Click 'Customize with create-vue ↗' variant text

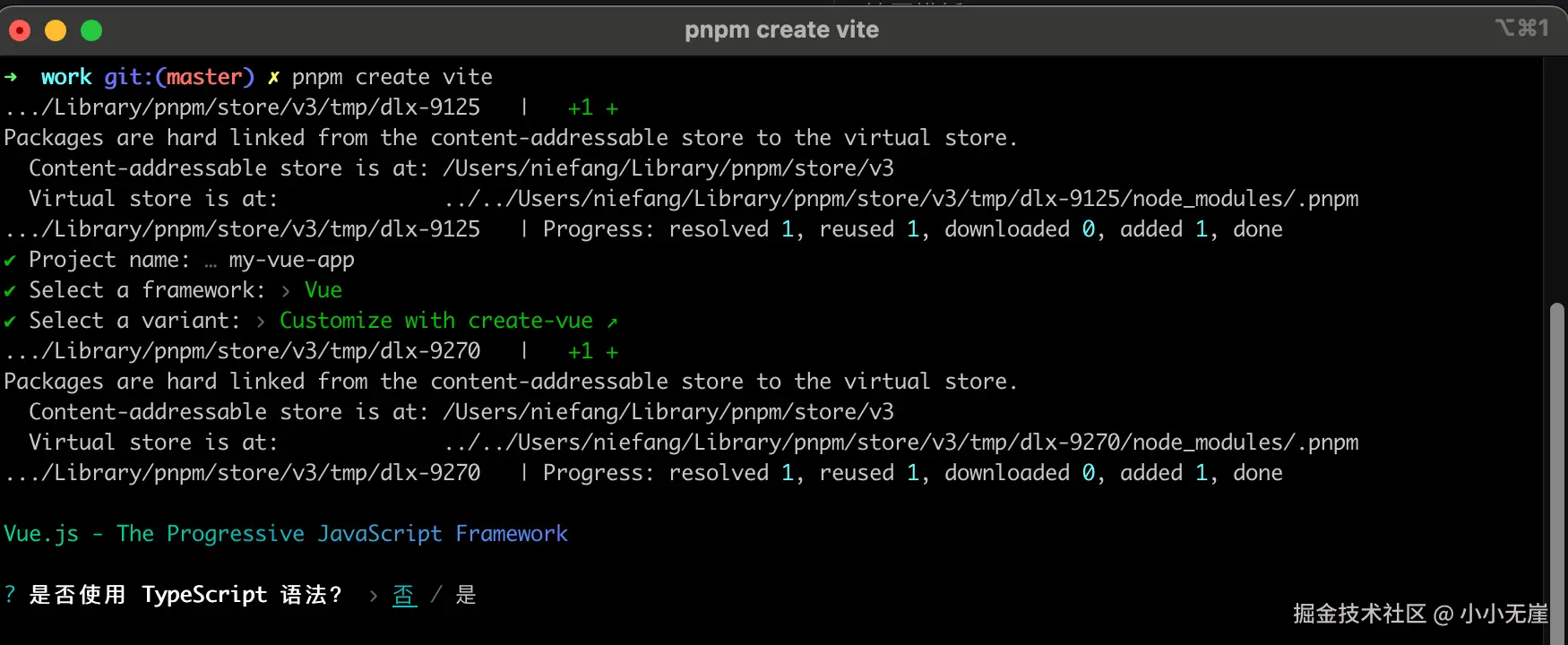click(449, 321)
